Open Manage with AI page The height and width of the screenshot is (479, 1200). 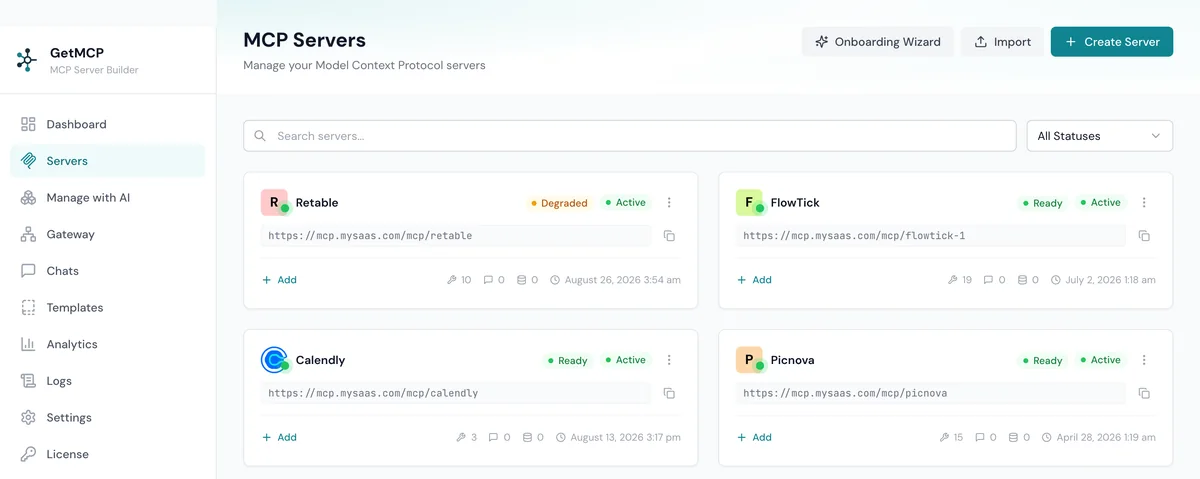(x=107, y=198)
